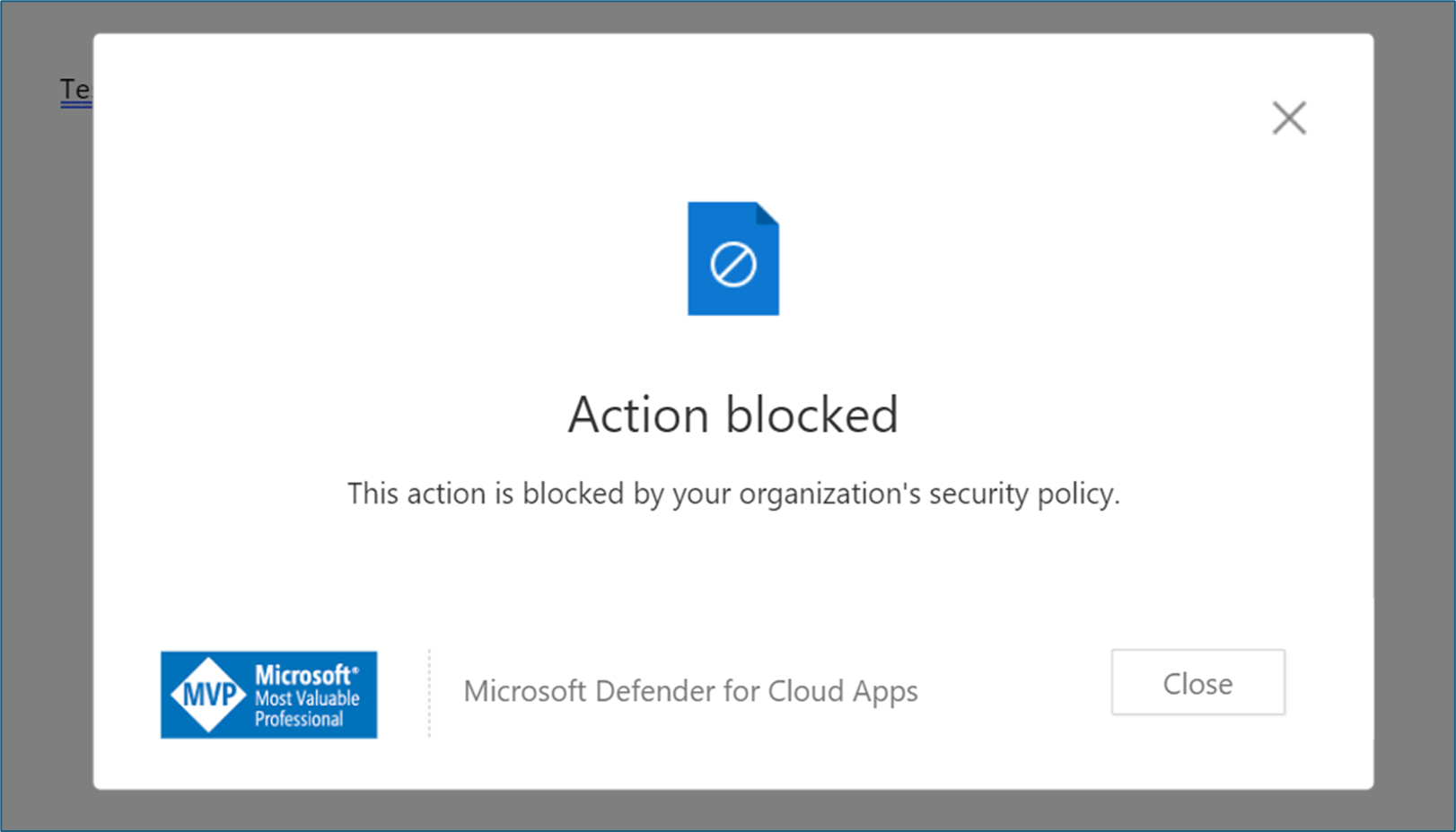This screenshot has width=1456, height=832.
Task: Click the gray overlay left of the dialog
Action: (x=47, y=449)
